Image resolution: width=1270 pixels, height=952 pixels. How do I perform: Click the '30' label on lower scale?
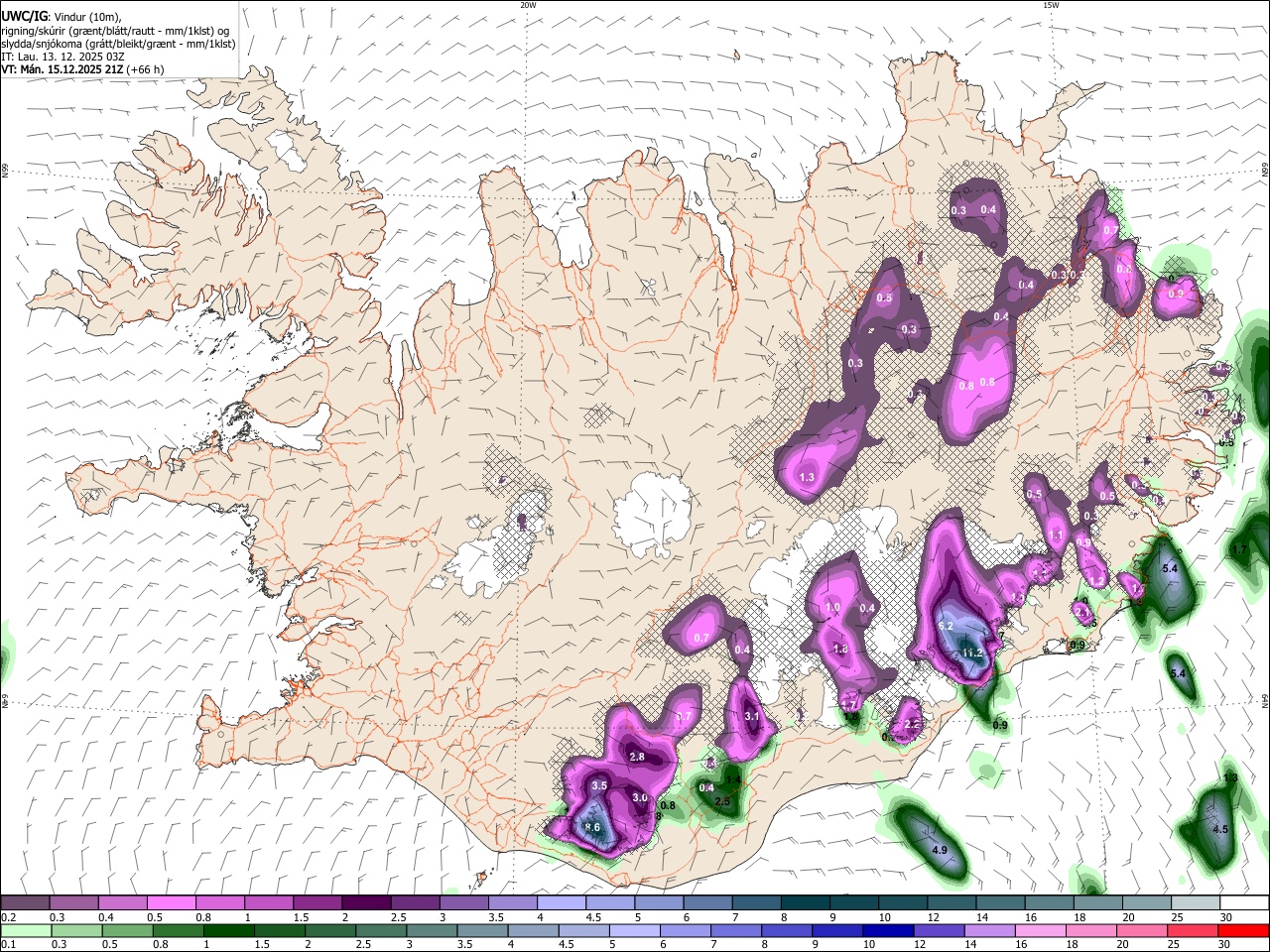(1225, 944)
